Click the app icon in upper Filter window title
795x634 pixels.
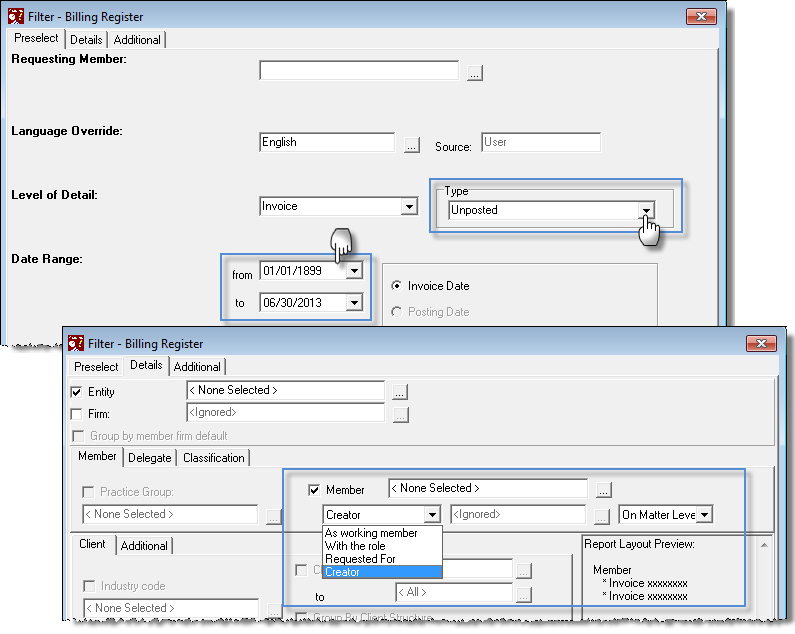tap(16, 16)
